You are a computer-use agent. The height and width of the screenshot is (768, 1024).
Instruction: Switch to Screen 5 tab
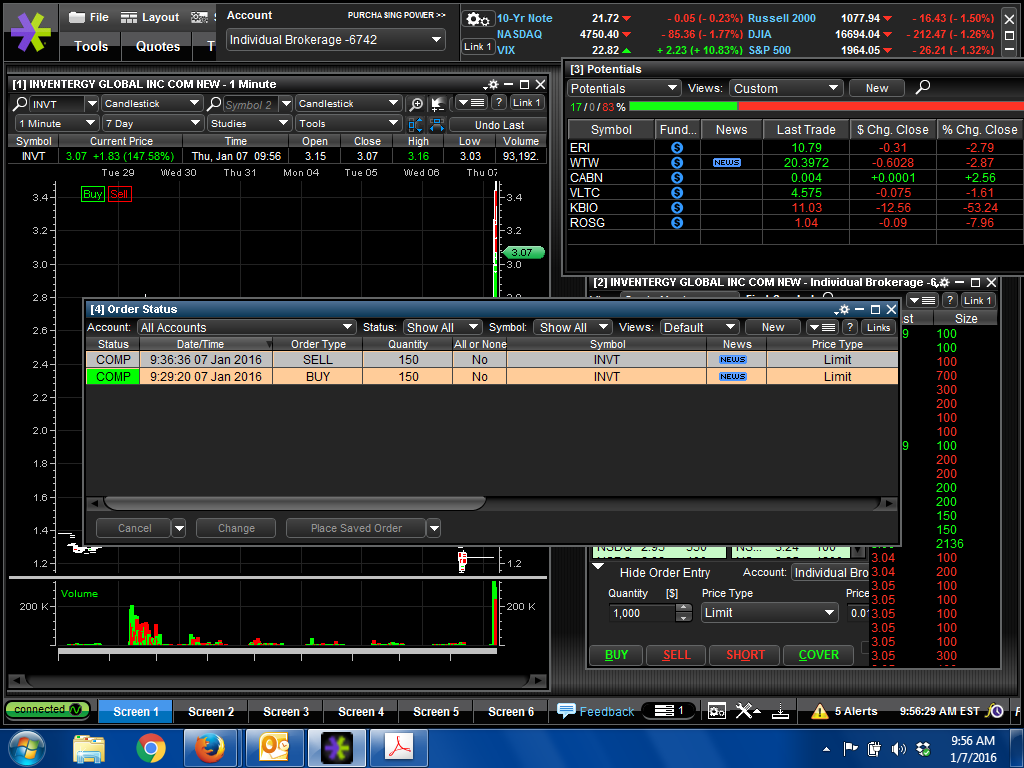[x=436, y=711]
